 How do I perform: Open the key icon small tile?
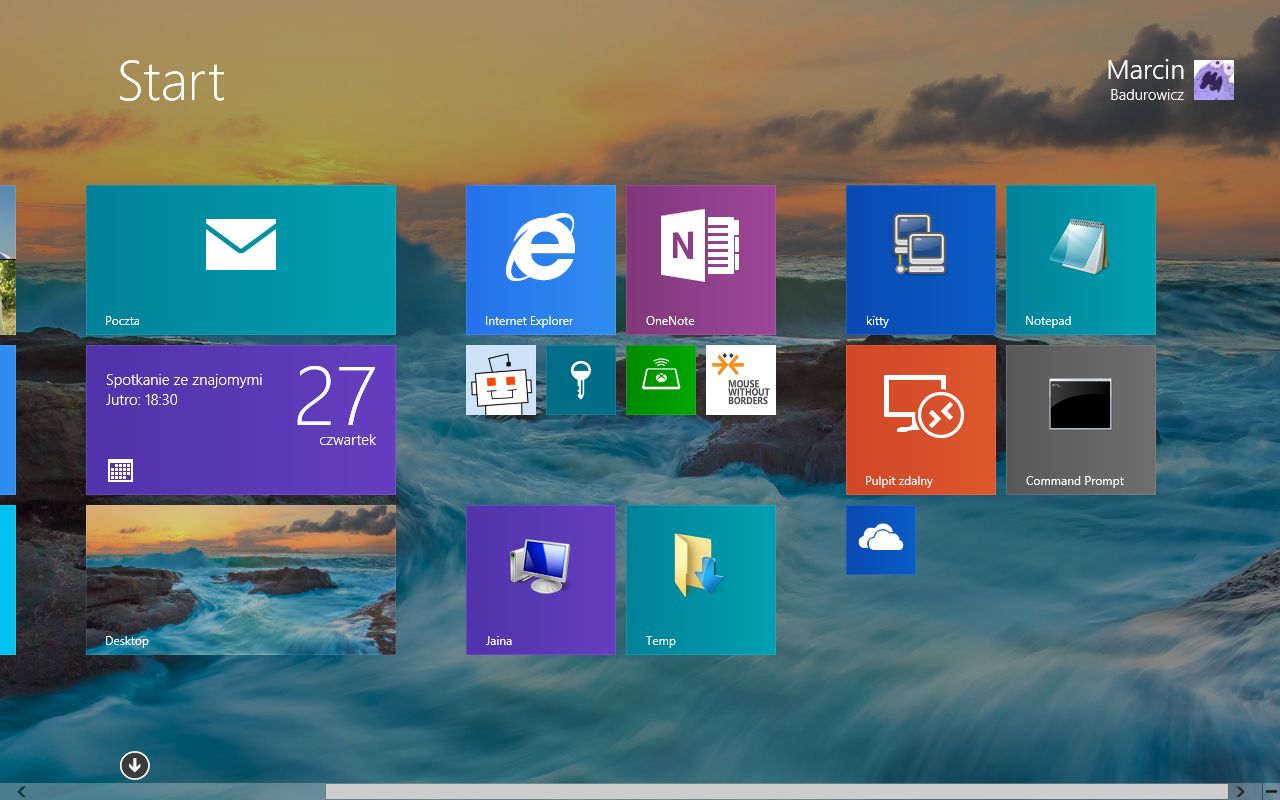(581, 380)
